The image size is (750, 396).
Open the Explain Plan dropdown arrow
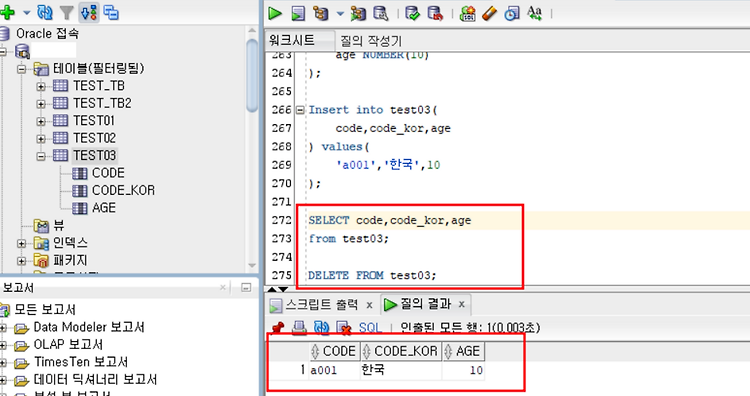coord(340,14)
